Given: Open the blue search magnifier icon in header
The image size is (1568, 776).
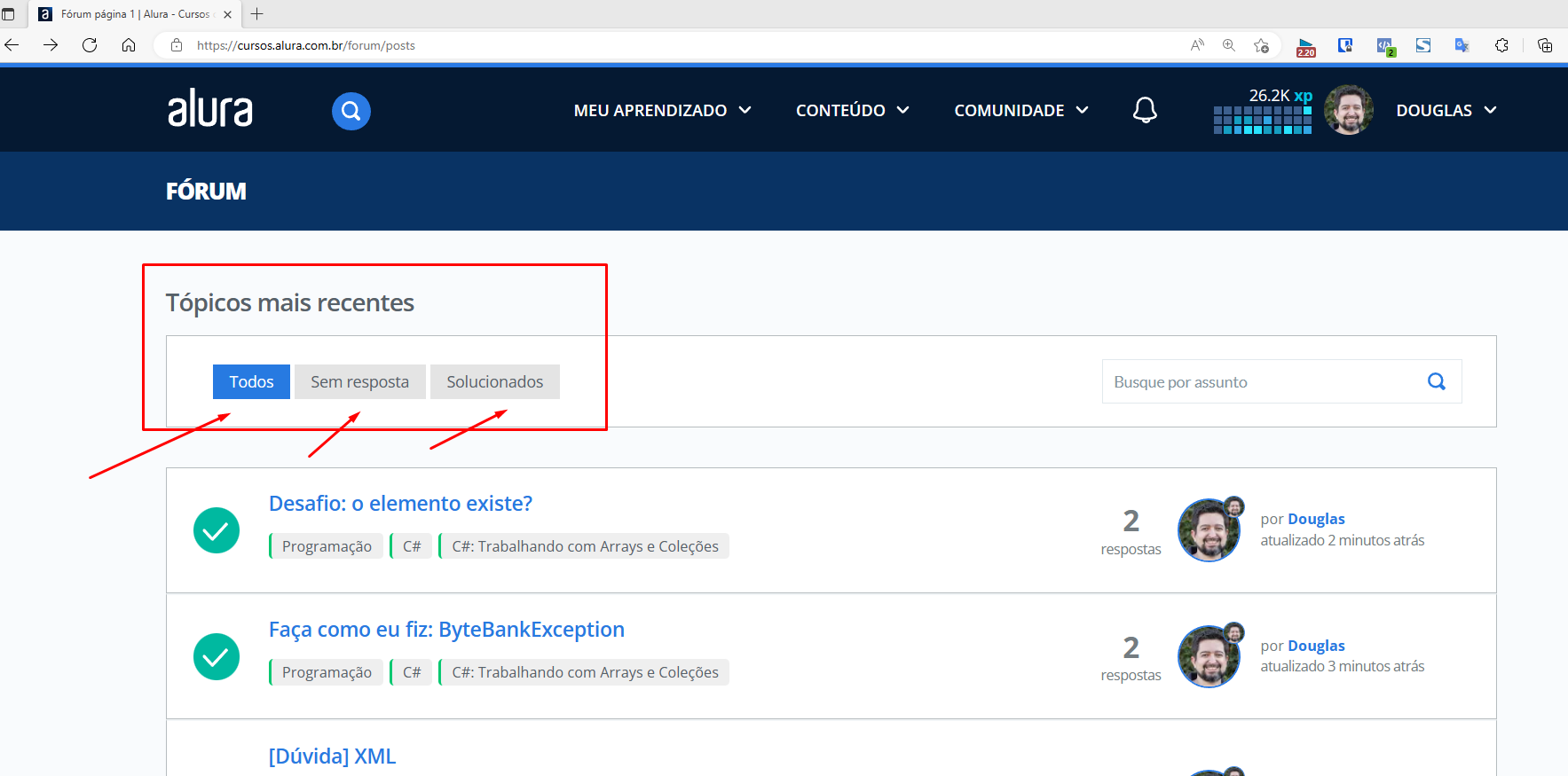Looking at the screenshot, I should tap(351, 111).
